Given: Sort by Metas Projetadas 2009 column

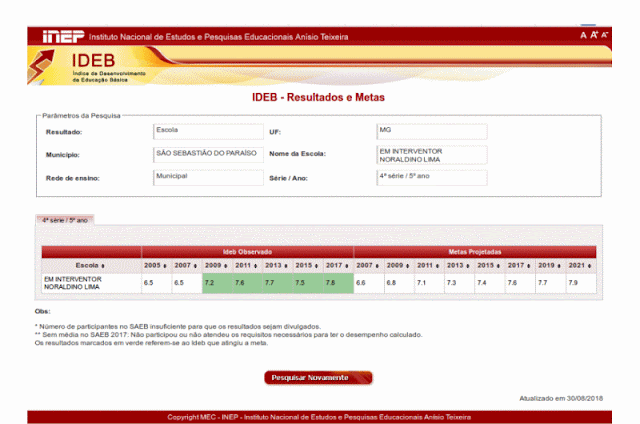Looking at the screenshot, I should click(399, 265).
